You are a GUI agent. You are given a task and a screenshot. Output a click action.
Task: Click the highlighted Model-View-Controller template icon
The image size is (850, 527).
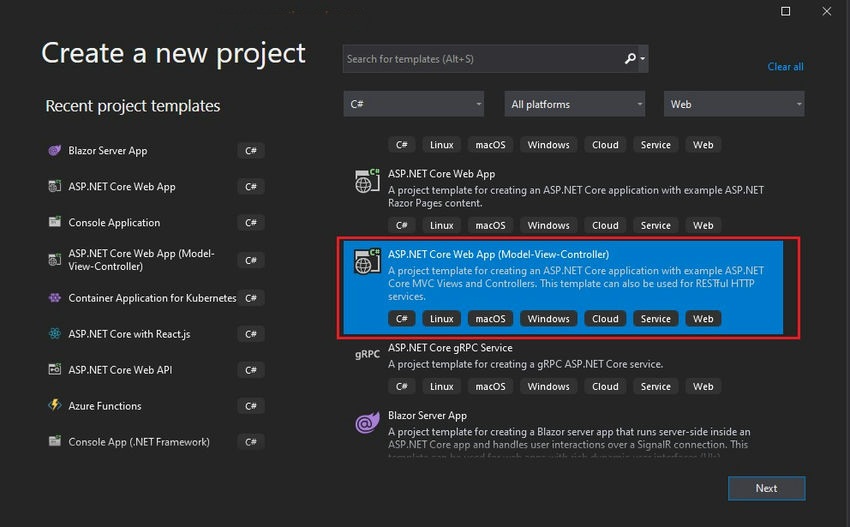coord(367,261)
